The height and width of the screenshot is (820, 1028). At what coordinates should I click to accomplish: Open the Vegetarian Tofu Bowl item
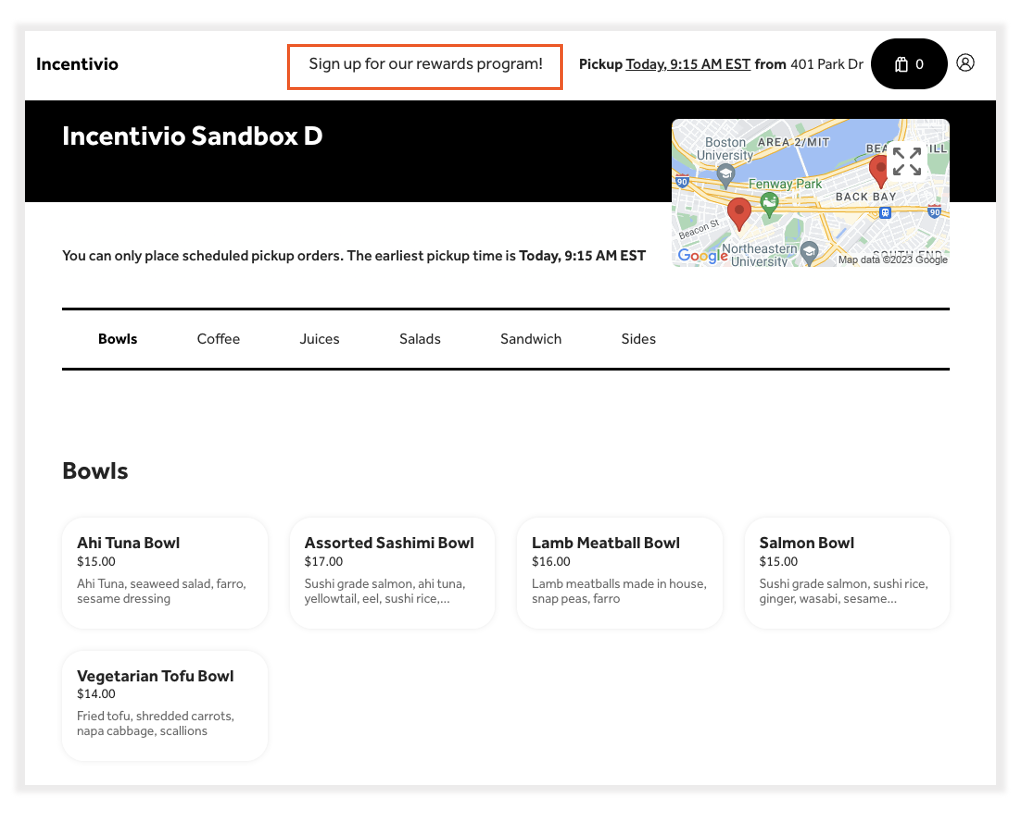click(x=165, y=706)
